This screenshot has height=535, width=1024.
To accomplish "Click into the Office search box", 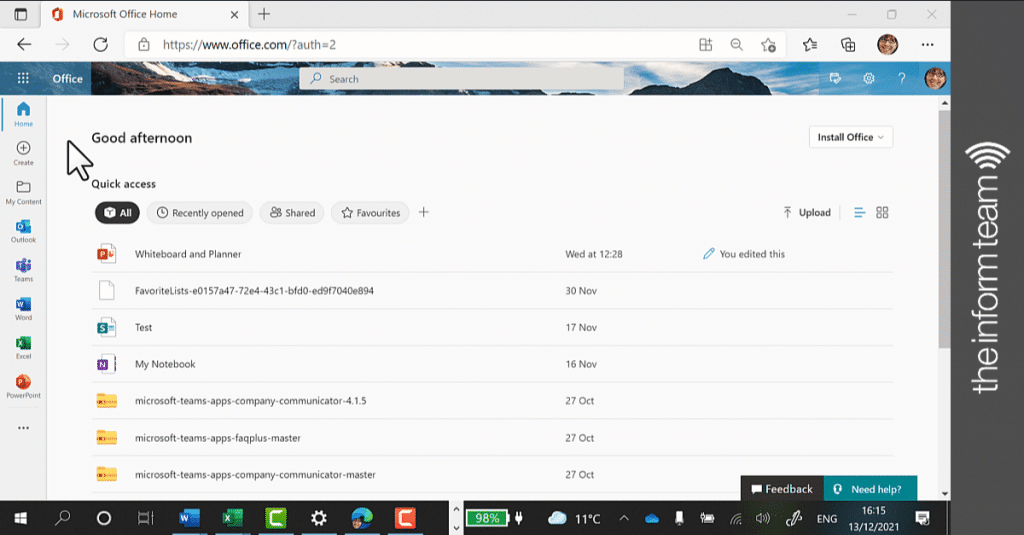I will pyautogui.click(x=462, y=78).
